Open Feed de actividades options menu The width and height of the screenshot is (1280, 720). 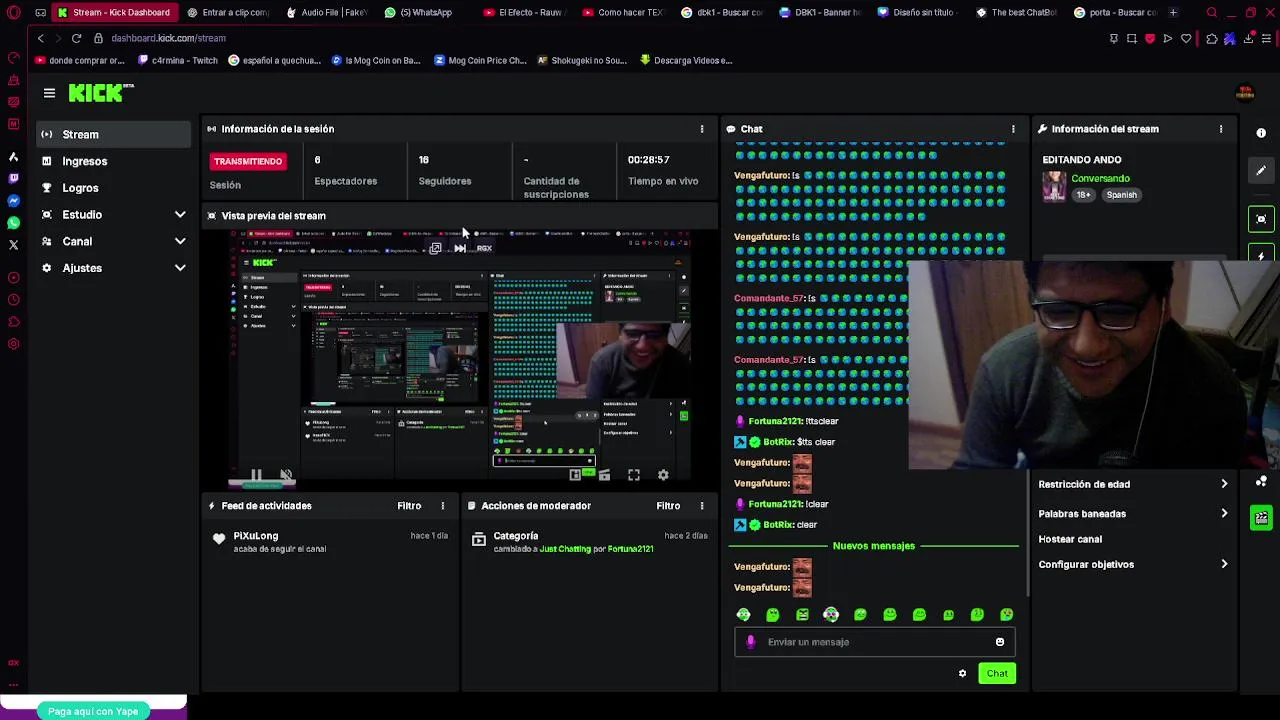tap(442, 506)
